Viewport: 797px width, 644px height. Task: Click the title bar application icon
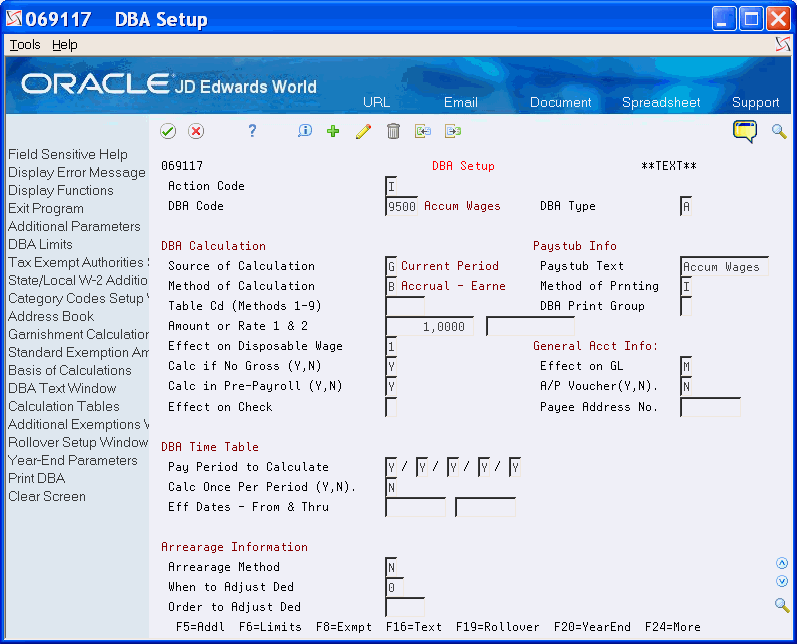[14, 18]
